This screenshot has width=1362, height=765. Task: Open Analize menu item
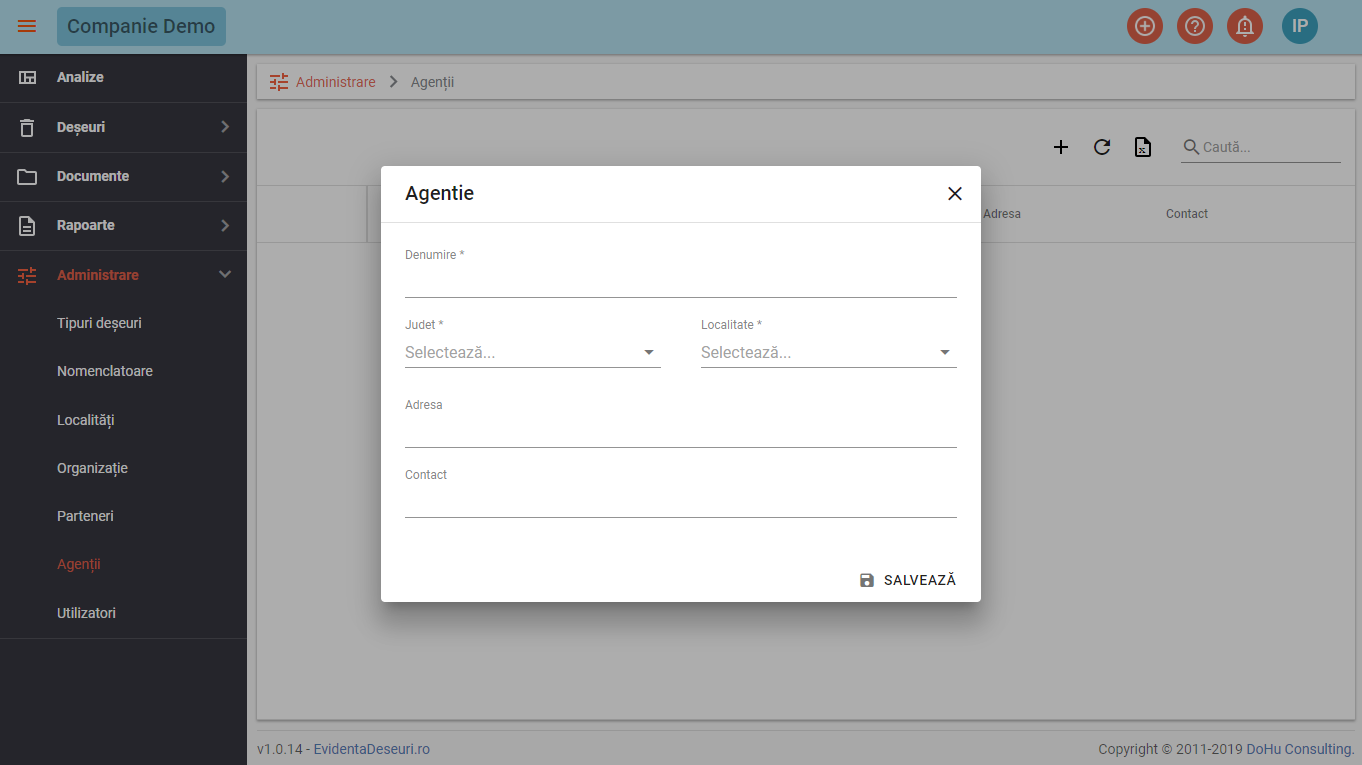[123, 77]
